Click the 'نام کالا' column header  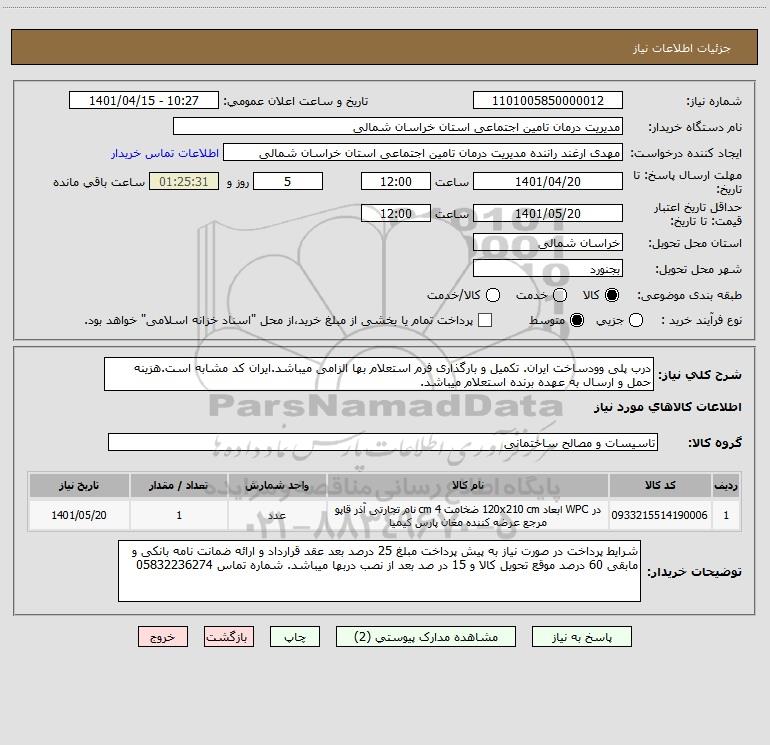[x=468, y=486]
